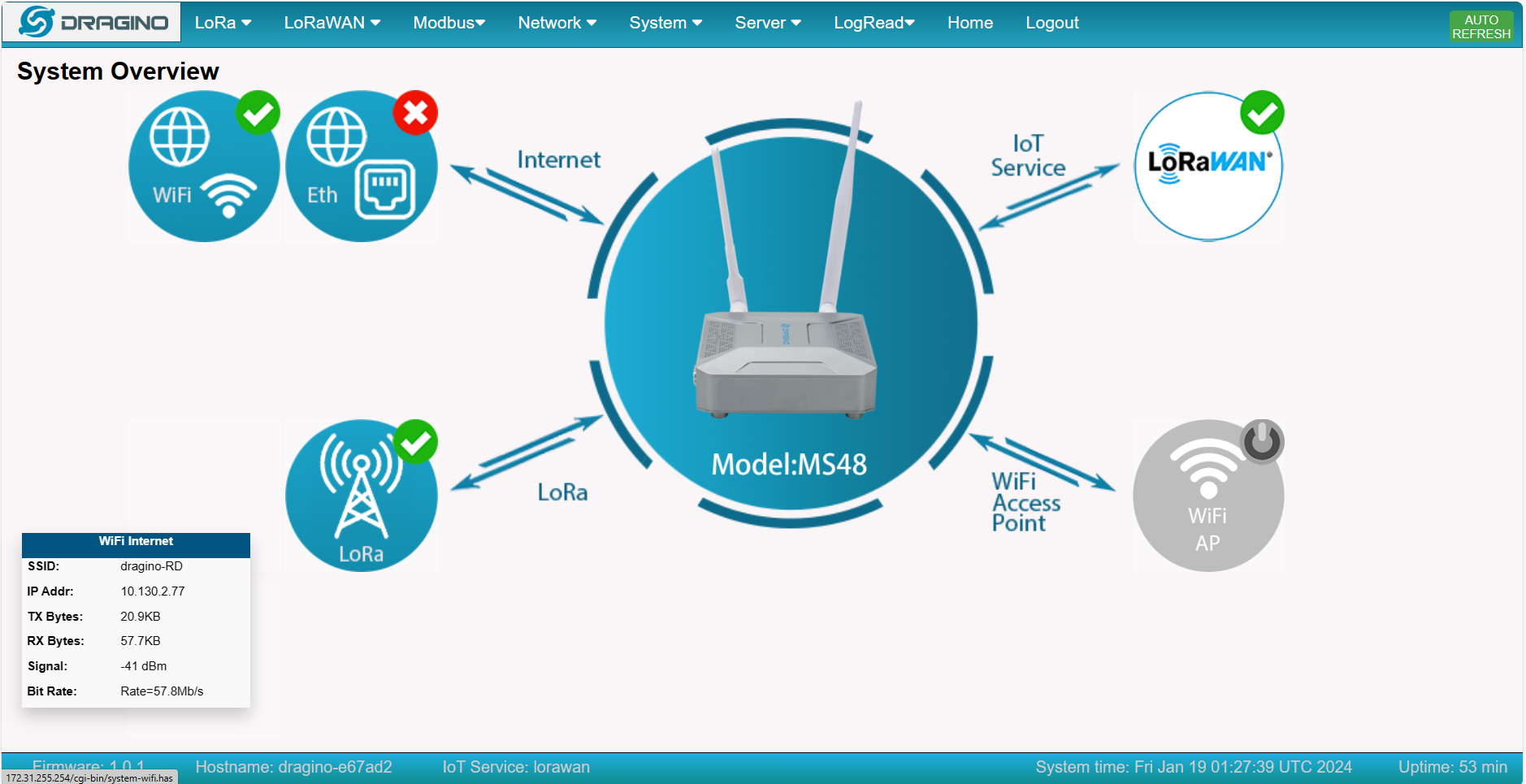Click the Dragino logo in header
1526x784 pixels.
[x=92, y=22]
